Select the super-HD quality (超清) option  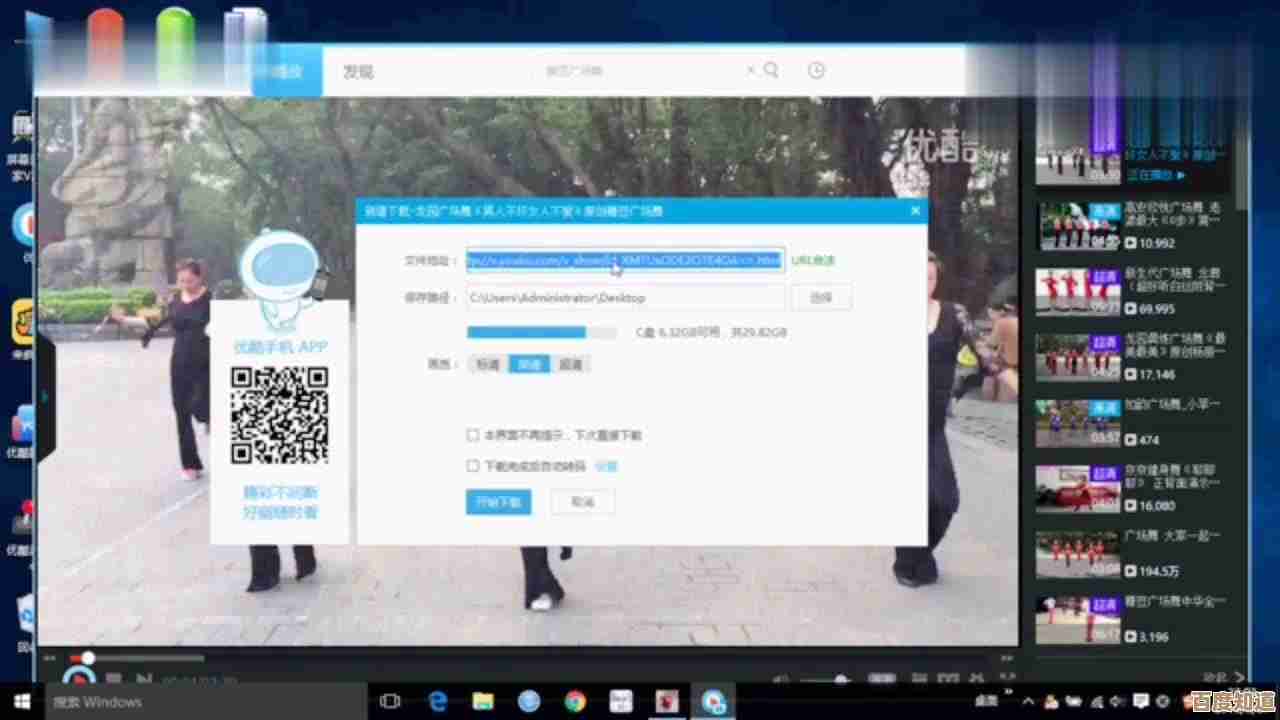pyautogui.click(x=571, y=365)
